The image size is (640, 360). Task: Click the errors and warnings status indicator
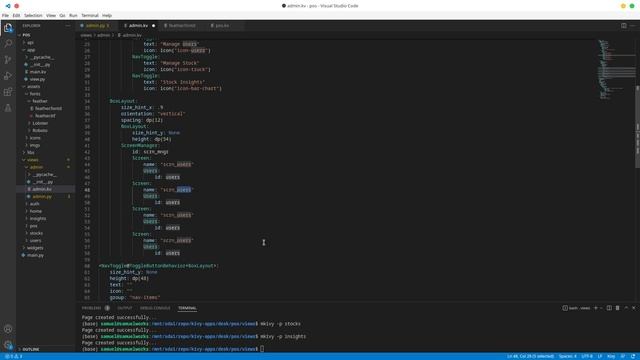tap(13, 356)
